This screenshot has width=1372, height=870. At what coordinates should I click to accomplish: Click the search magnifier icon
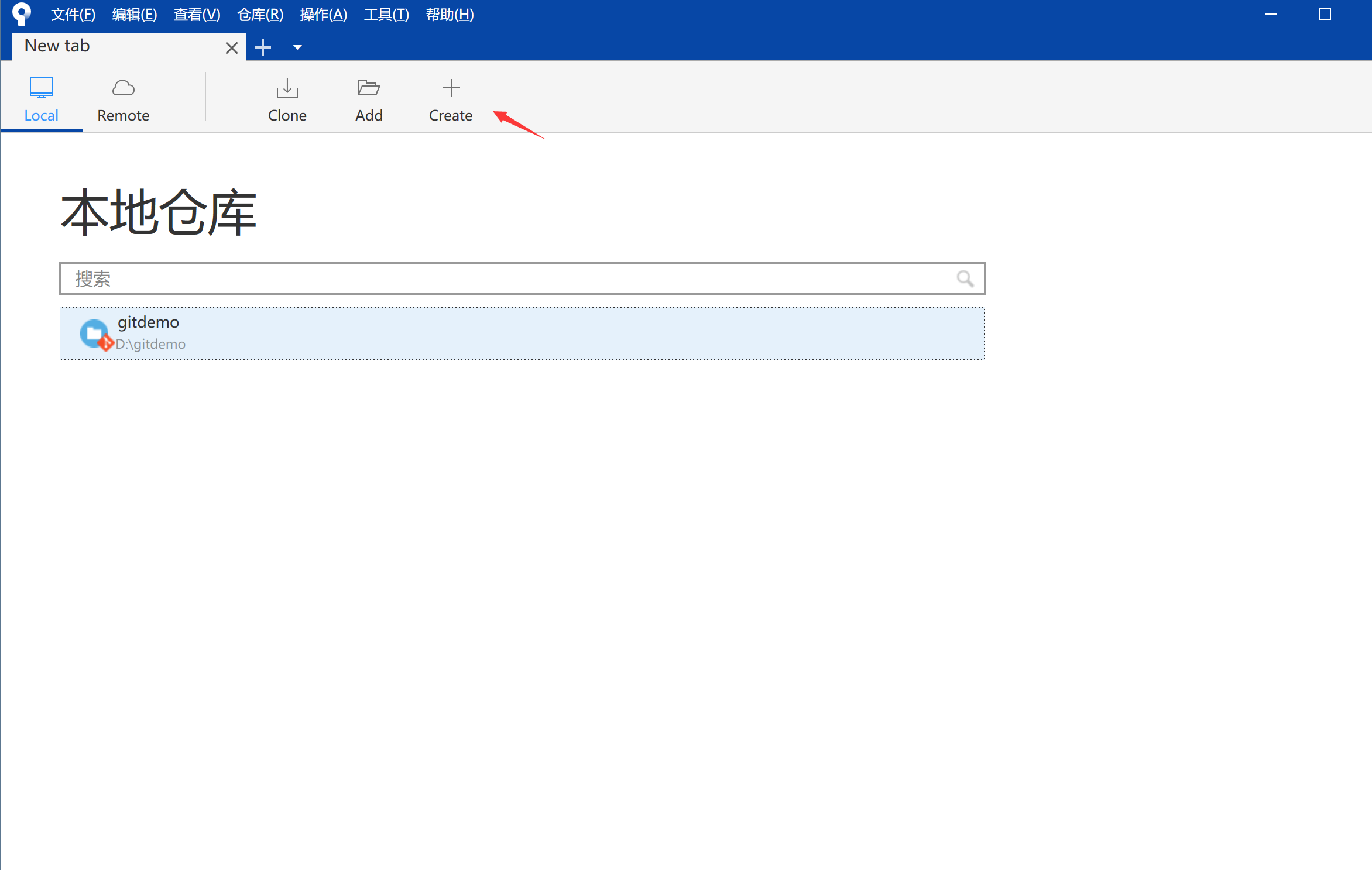[x=965, y=278]
